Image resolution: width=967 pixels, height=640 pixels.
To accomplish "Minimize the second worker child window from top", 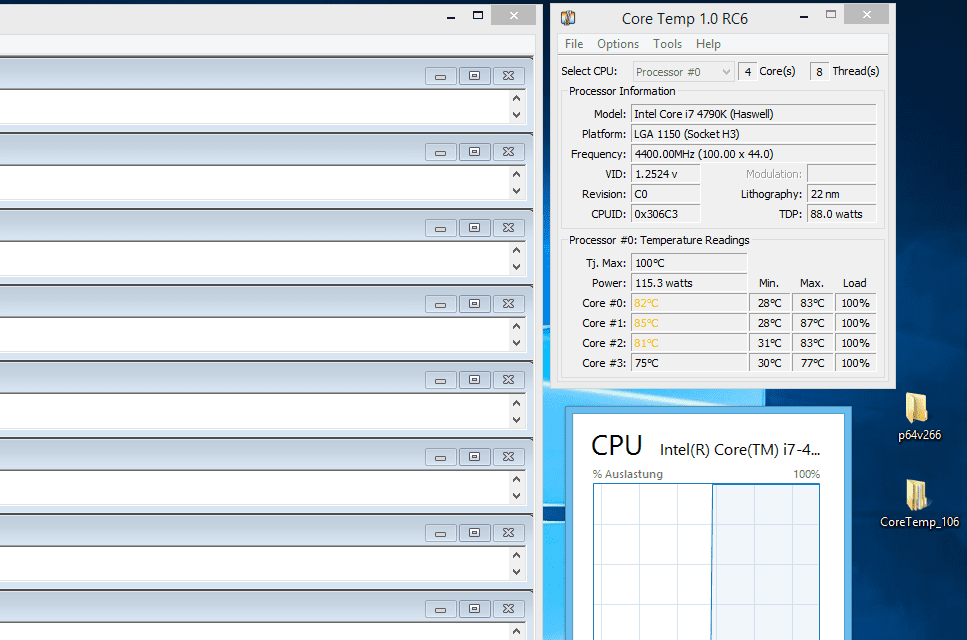I will click(x=440, y=152).
